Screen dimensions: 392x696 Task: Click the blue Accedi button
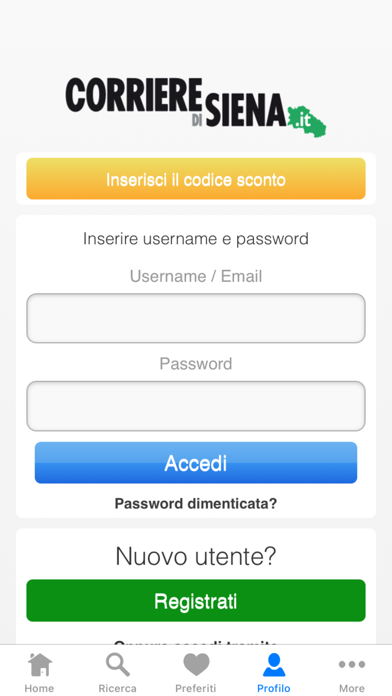196,463
